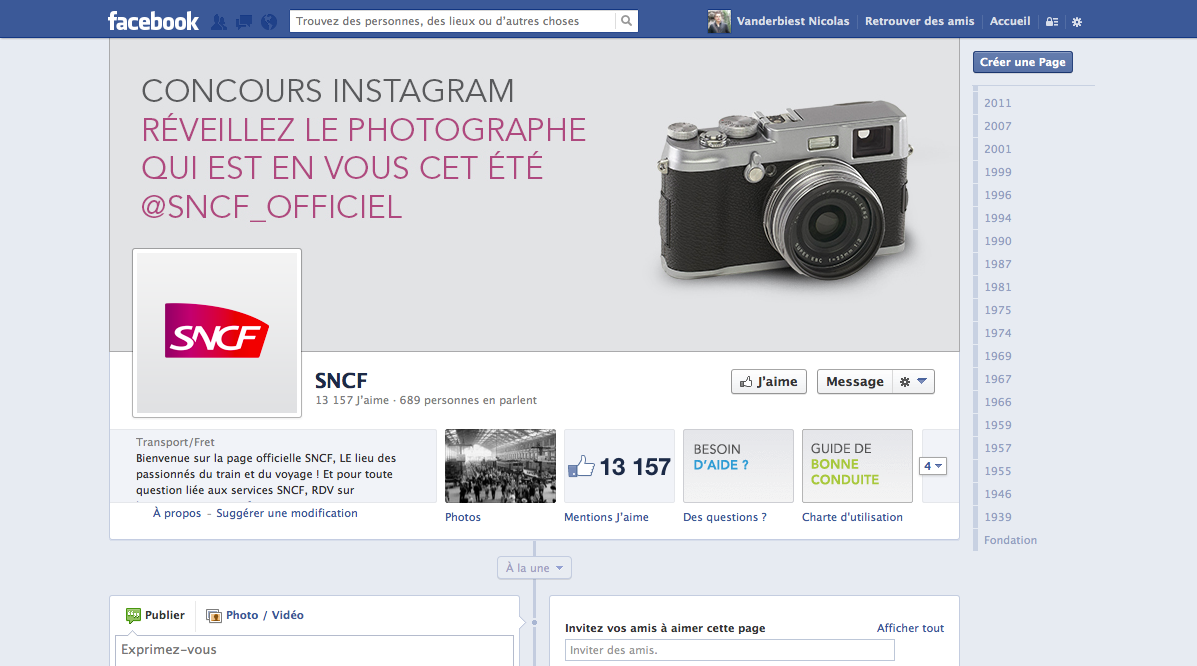Jump to 2001 on timeline
This screenshot has height=666, width=1197.
997,149
